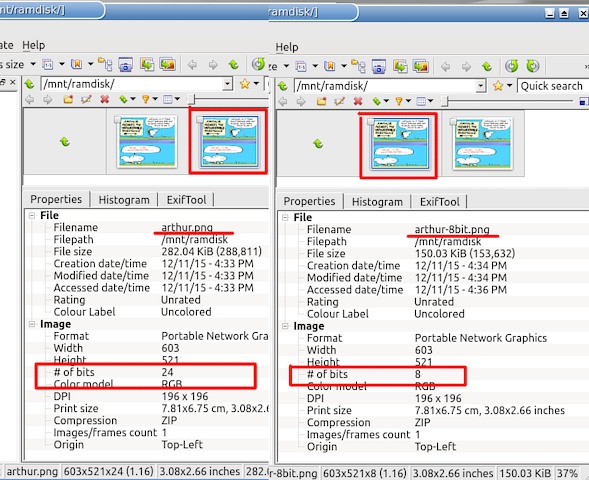Open the Help menu in left window
This screenshot has height=480, width=589.
point(33,45)
